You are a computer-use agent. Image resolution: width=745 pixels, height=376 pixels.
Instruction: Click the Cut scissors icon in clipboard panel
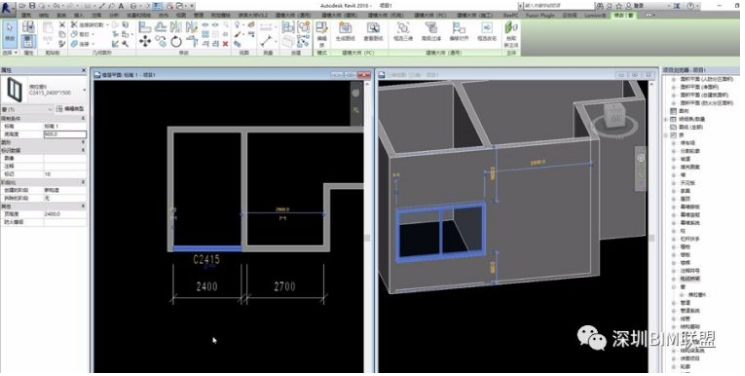coord(62,25)
